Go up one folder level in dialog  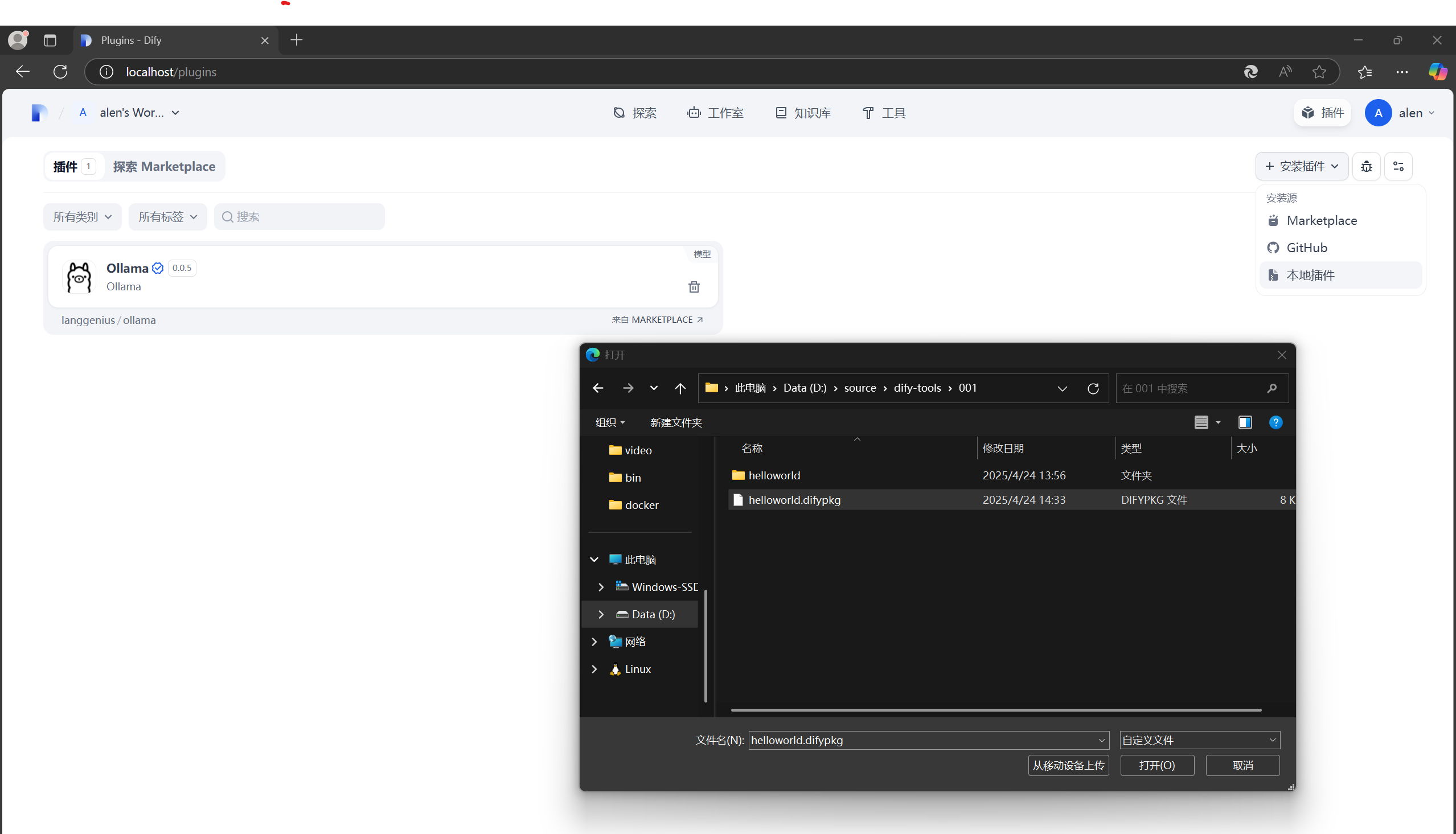(680, 388)
